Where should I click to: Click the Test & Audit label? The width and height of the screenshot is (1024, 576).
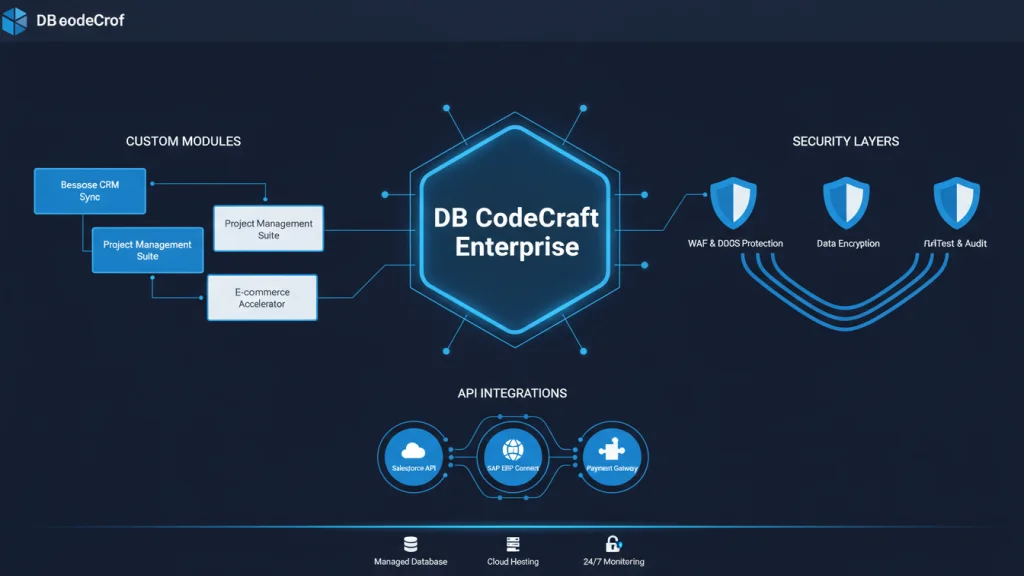click(955, 244)
